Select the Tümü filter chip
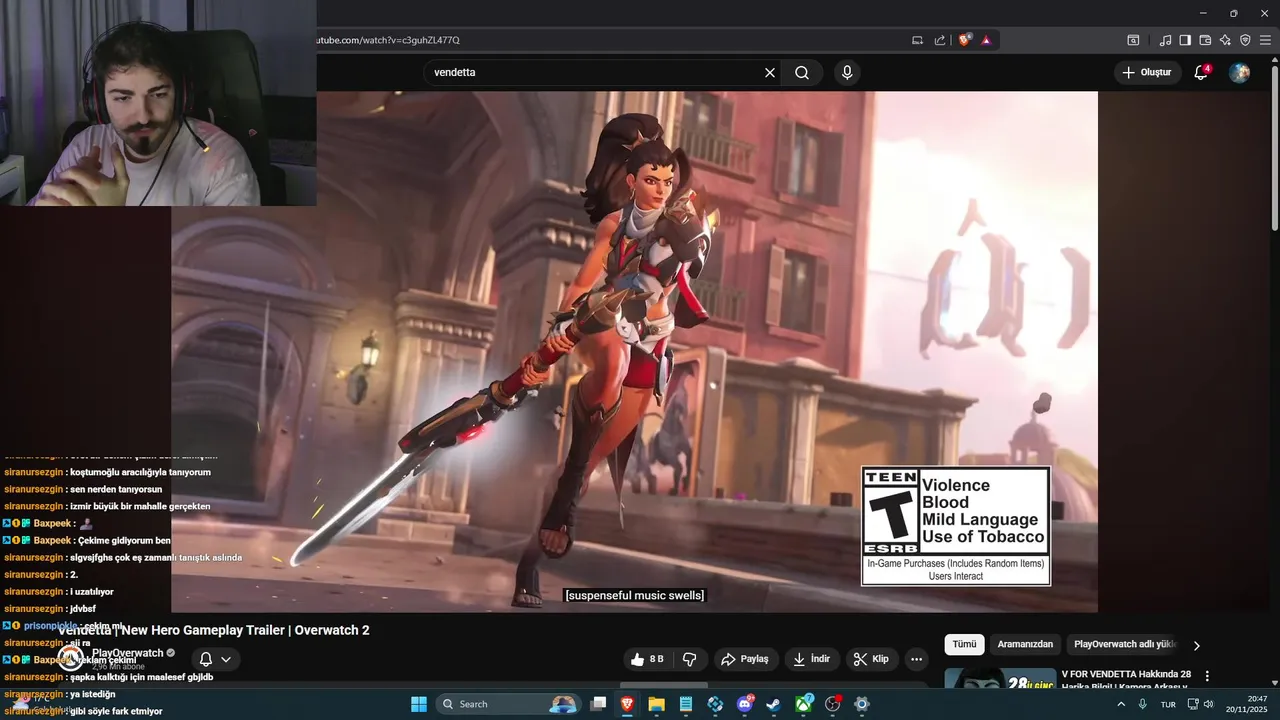The image size is (1280, 720). pyautogui.click(x=964, y=645)
